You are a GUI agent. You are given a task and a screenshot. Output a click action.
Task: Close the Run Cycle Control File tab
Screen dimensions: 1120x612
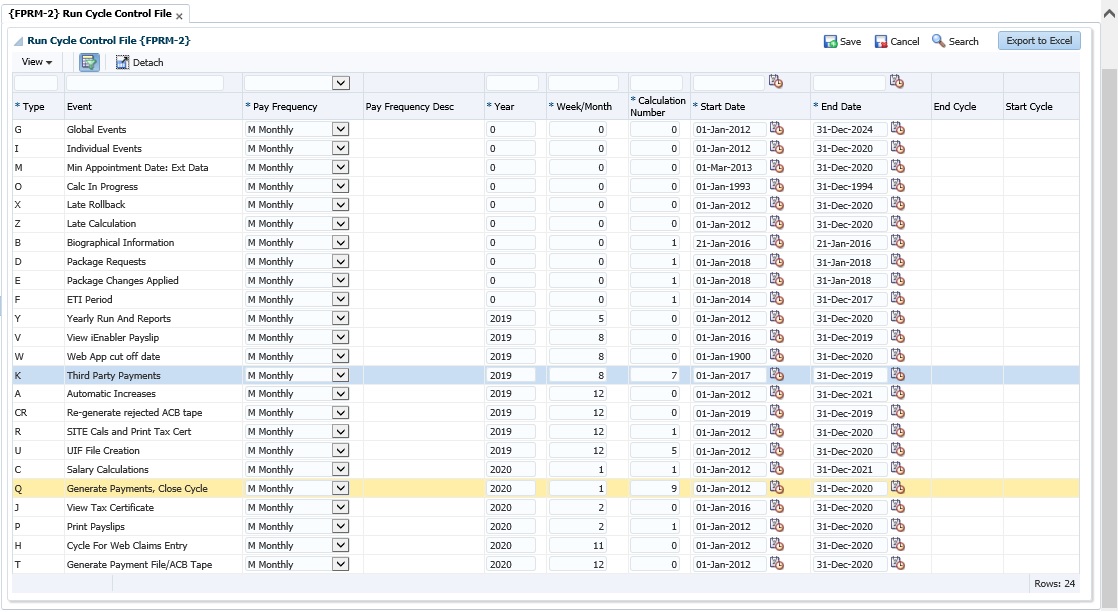180,16
